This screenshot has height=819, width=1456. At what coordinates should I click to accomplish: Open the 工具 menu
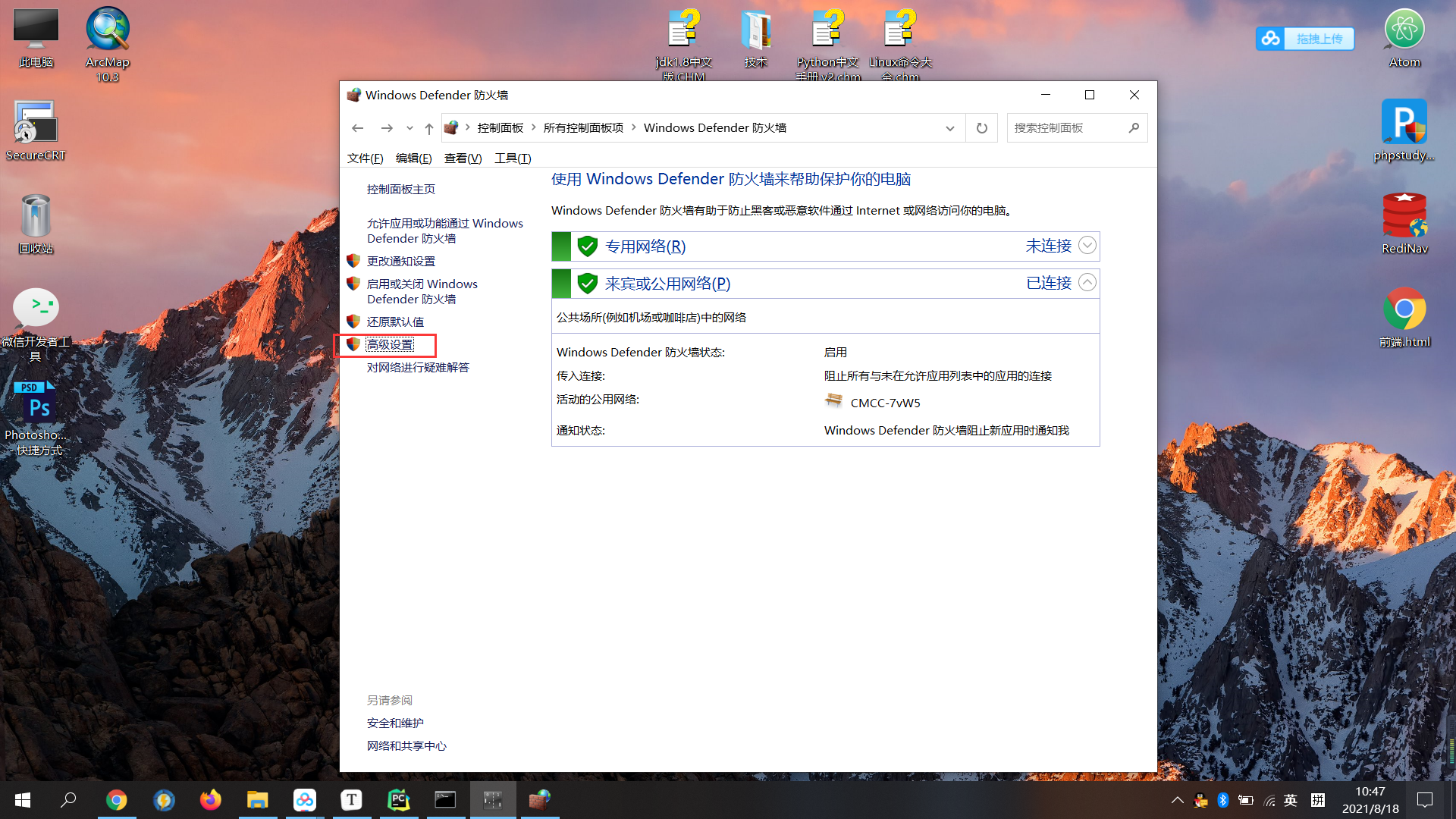512,158
